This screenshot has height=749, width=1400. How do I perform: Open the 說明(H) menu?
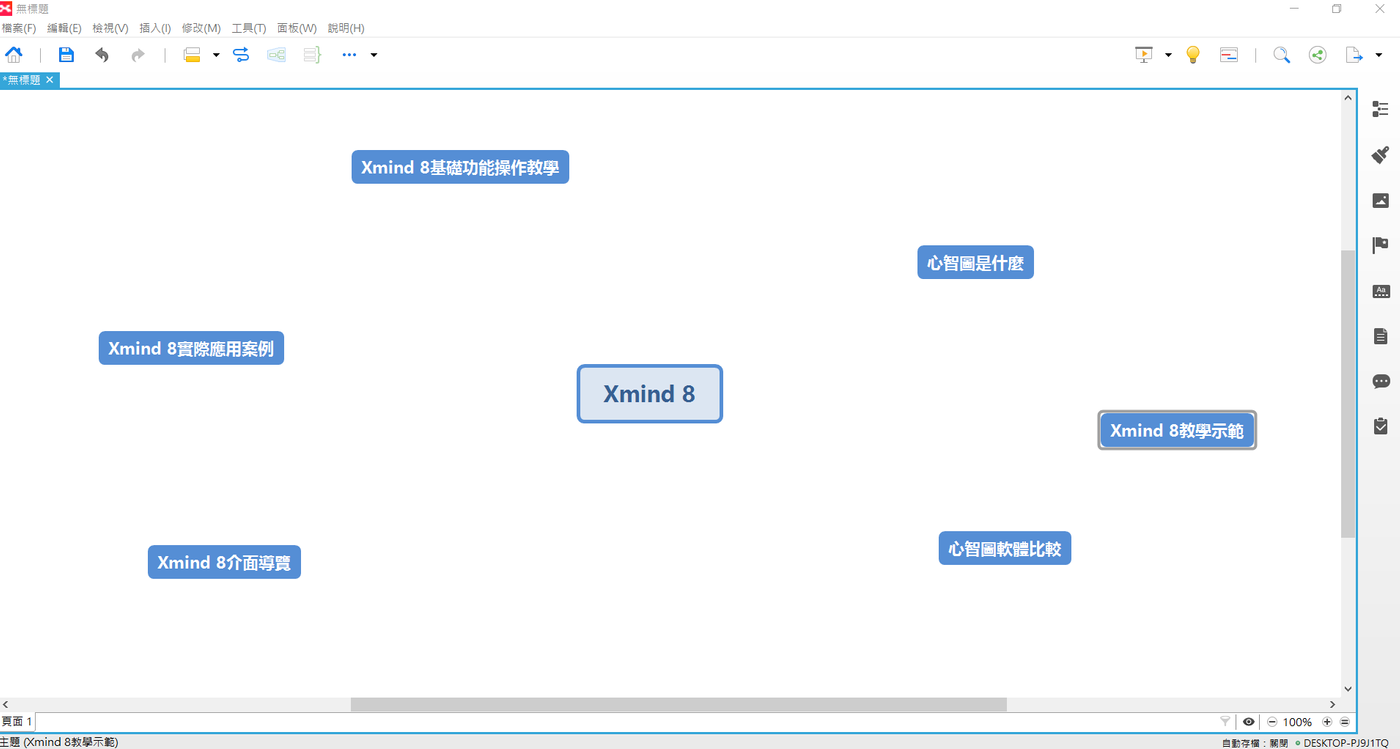(x=346, y=28)
